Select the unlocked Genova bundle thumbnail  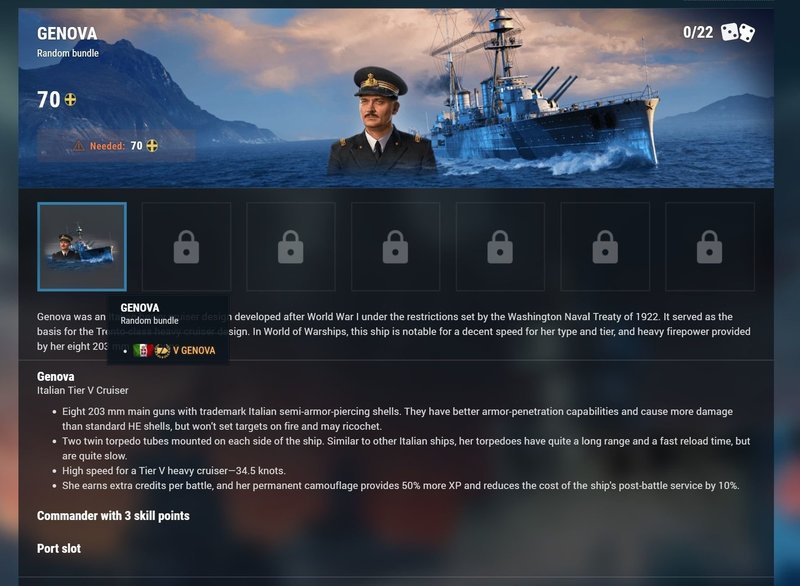point(82,247)
